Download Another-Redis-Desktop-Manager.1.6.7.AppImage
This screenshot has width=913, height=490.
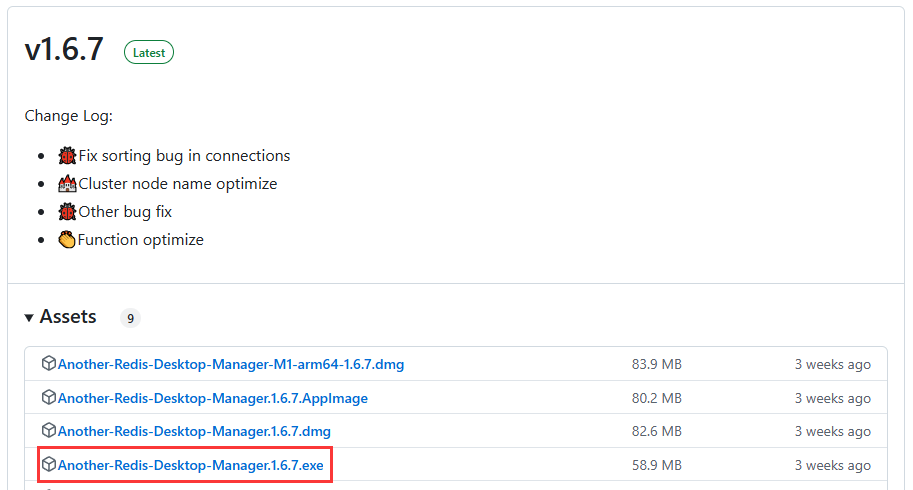(x=213, y=398)
